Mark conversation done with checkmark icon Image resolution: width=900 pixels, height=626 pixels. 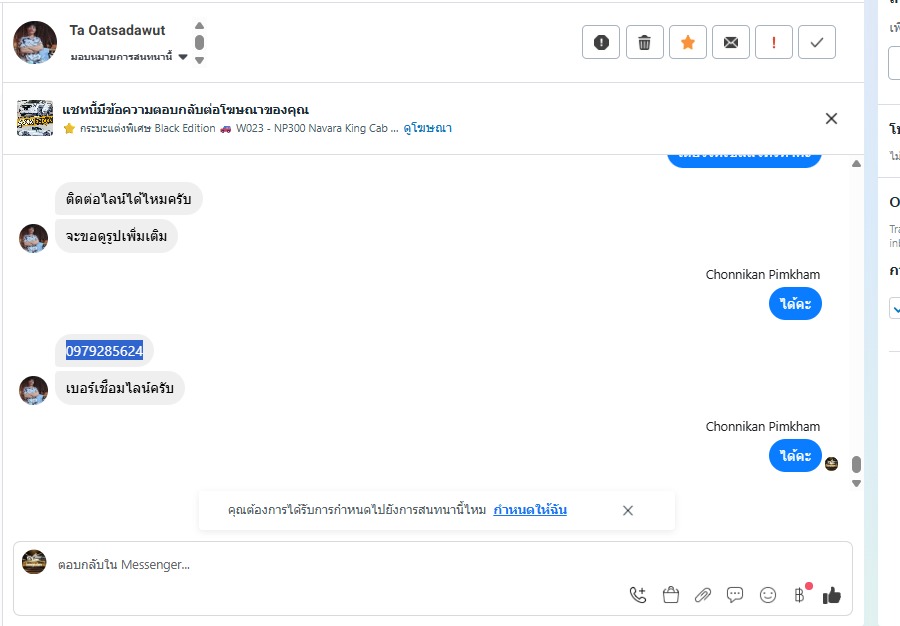pos(817,42)
